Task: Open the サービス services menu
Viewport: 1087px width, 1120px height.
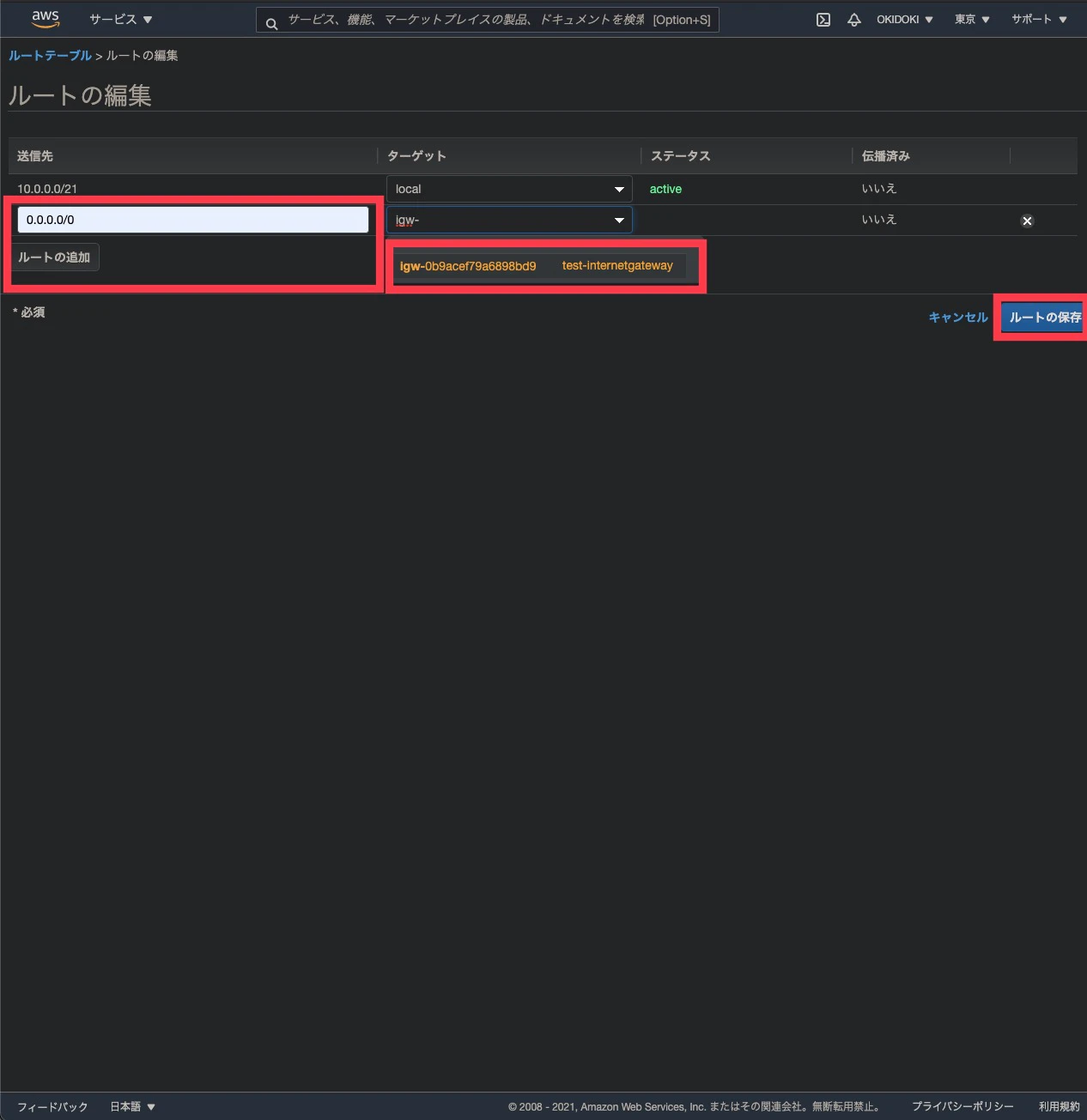Action: [121, 19]
